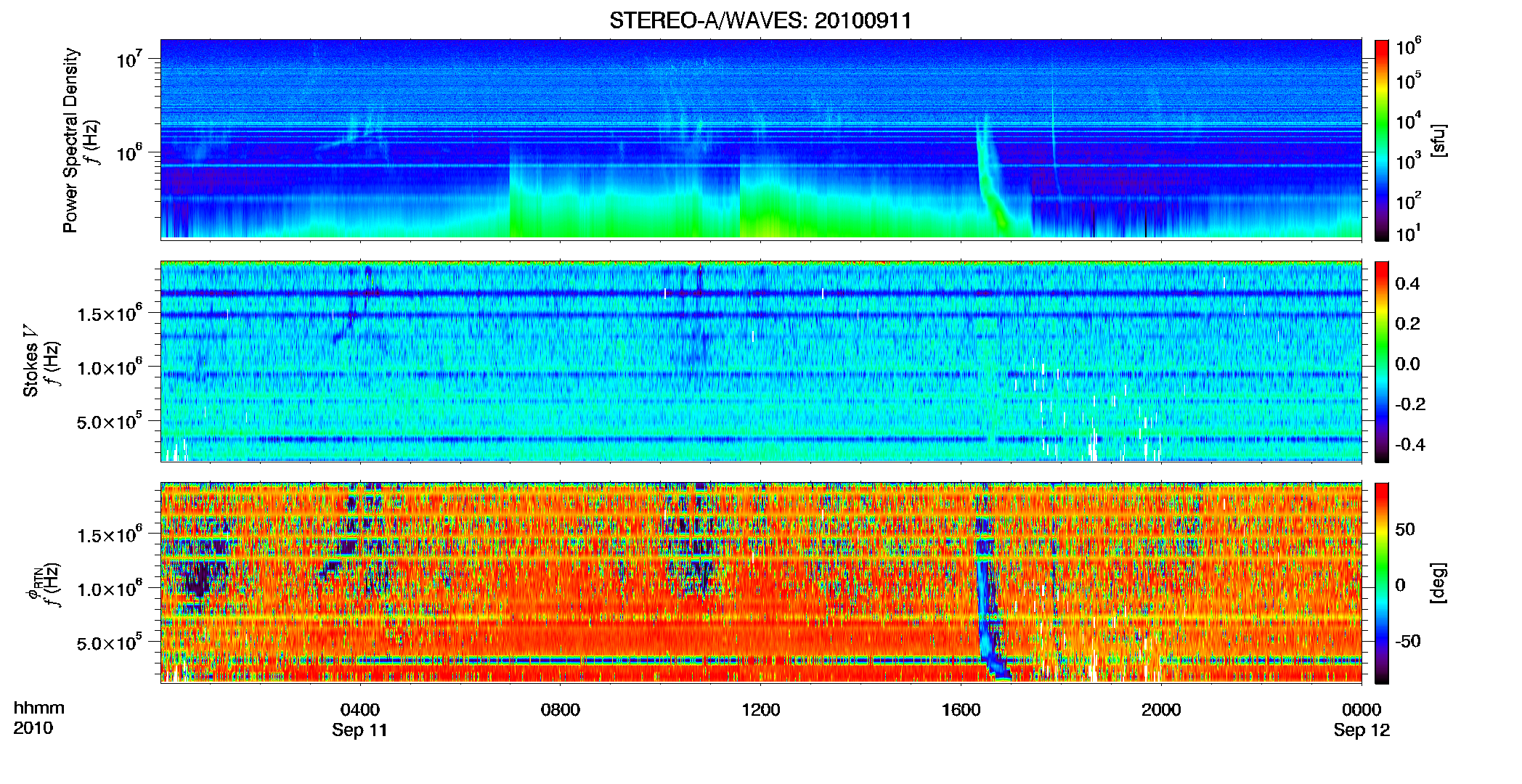
Task: Select the power spectral density colorbar
Action: tap(1382, 140)
